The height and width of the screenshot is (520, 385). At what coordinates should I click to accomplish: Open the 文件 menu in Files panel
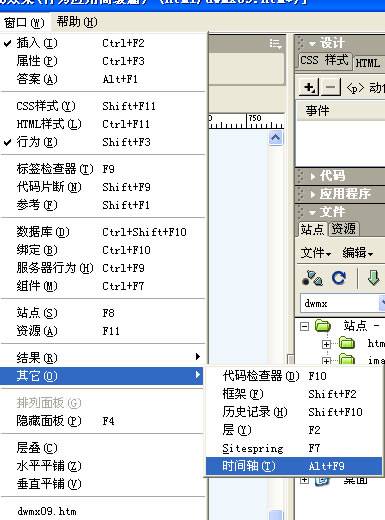316,253
